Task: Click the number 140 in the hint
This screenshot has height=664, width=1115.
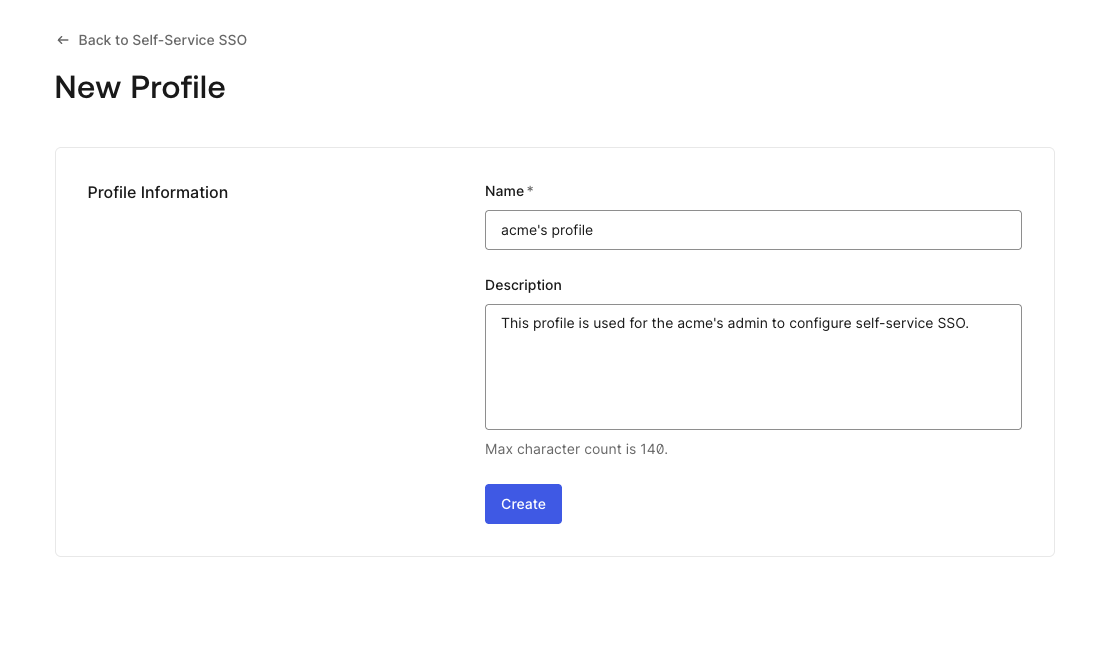Action: coord(653,449)
